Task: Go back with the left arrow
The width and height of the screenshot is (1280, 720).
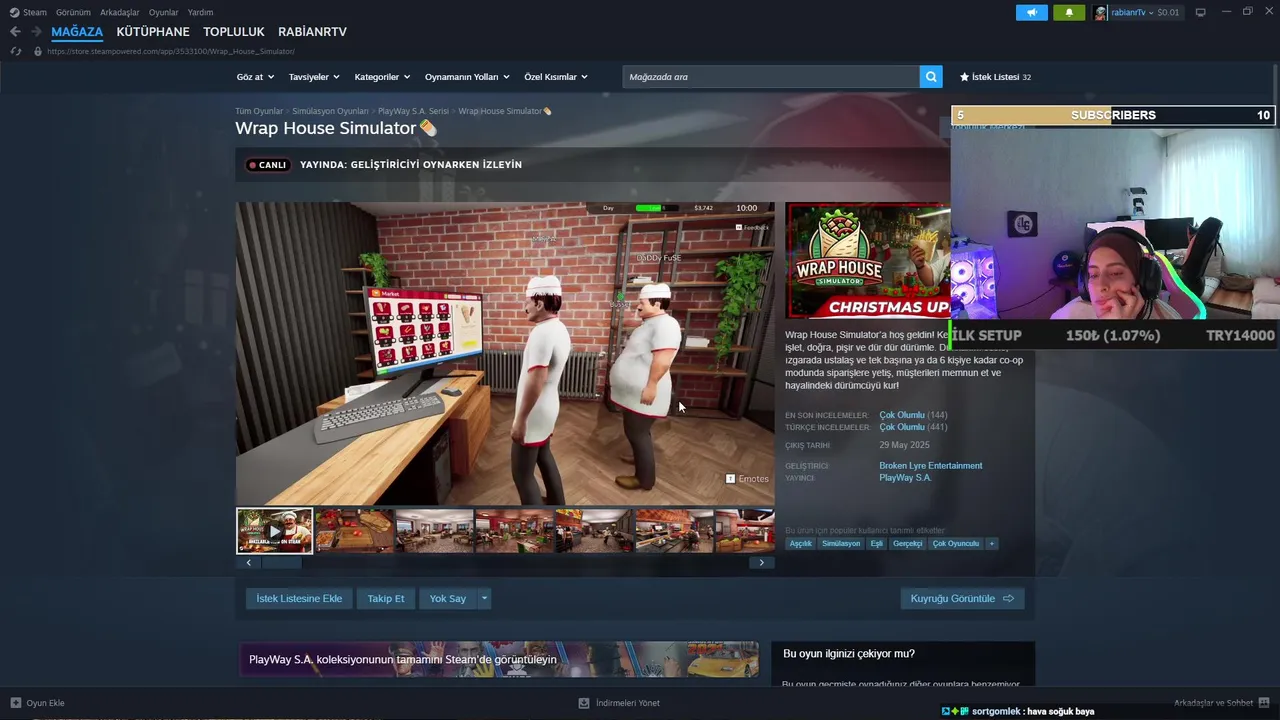Action: [x=15, y=32]
